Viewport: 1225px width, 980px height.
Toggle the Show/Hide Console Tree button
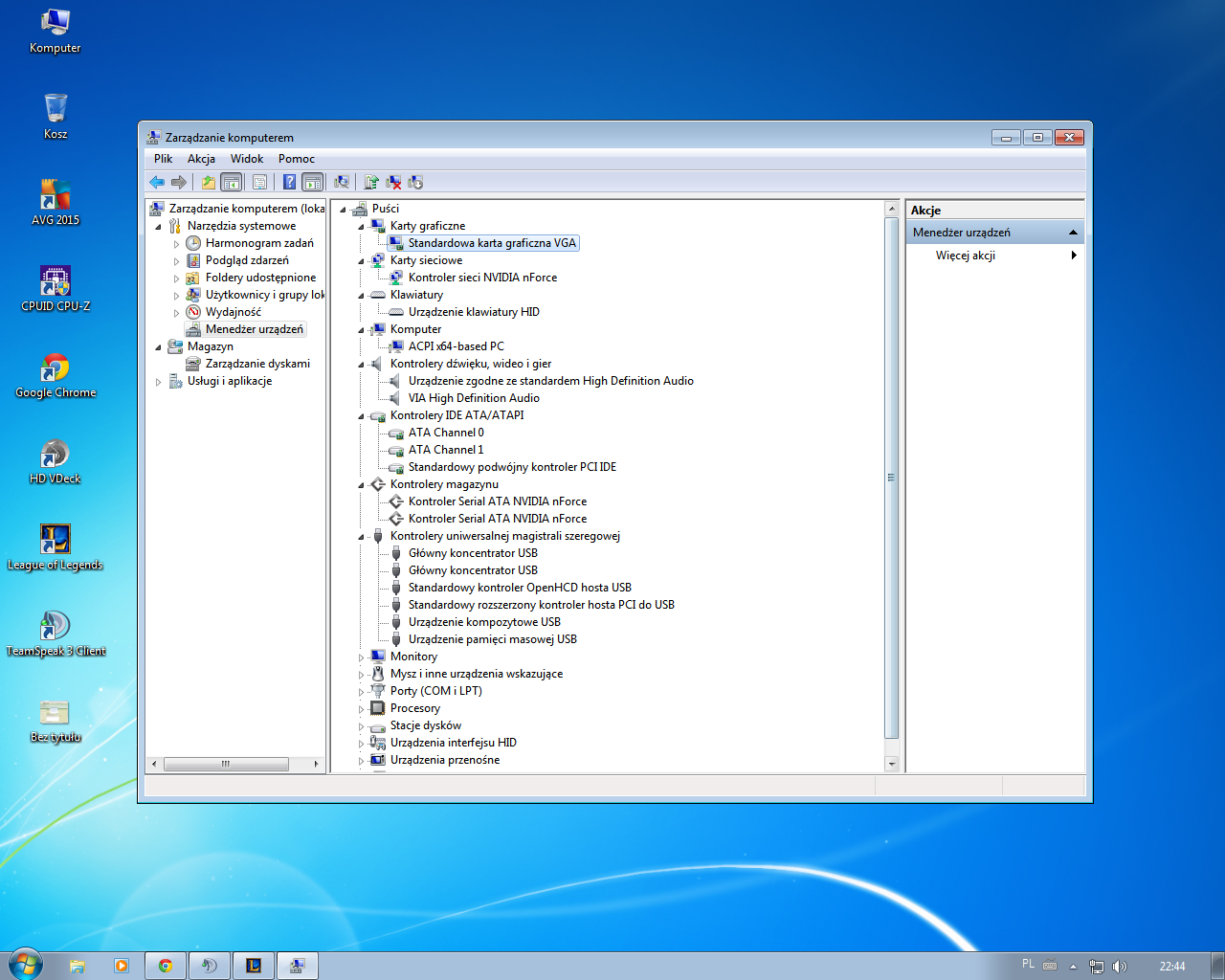[x=231, y=182]
